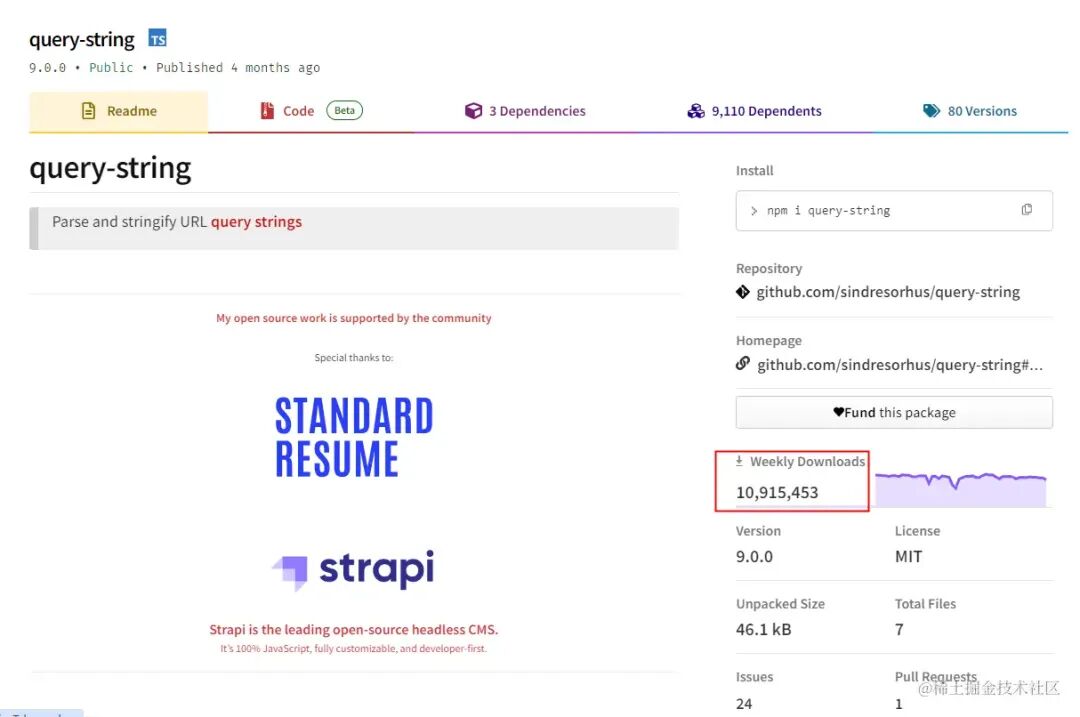Image resolution: width=1080 pixels, height=717 pixels.
Task: Click the large query-string readme heading
Action: click(x=110, y=168)
